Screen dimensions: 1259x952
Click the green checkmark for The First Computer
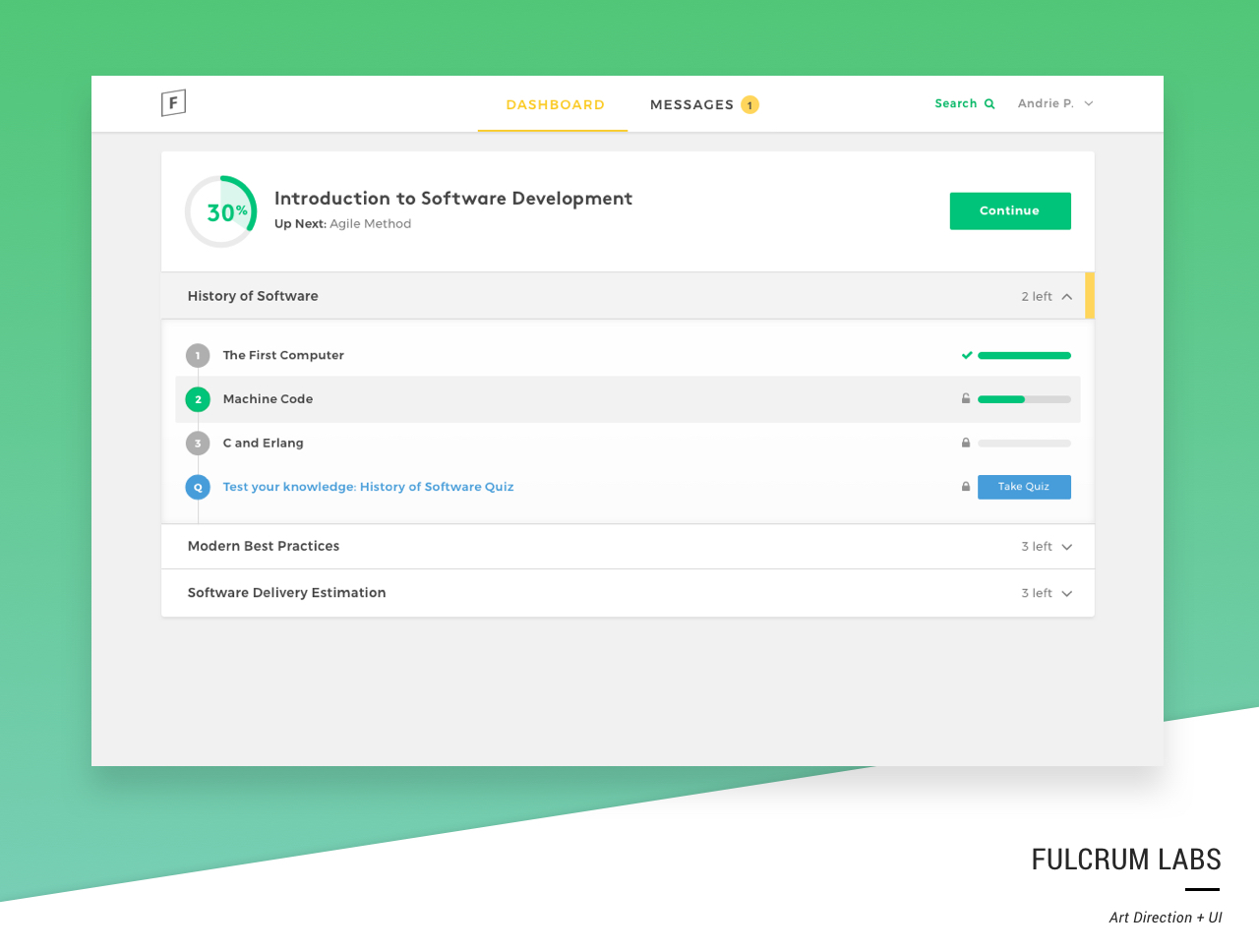tap(967, 355)
